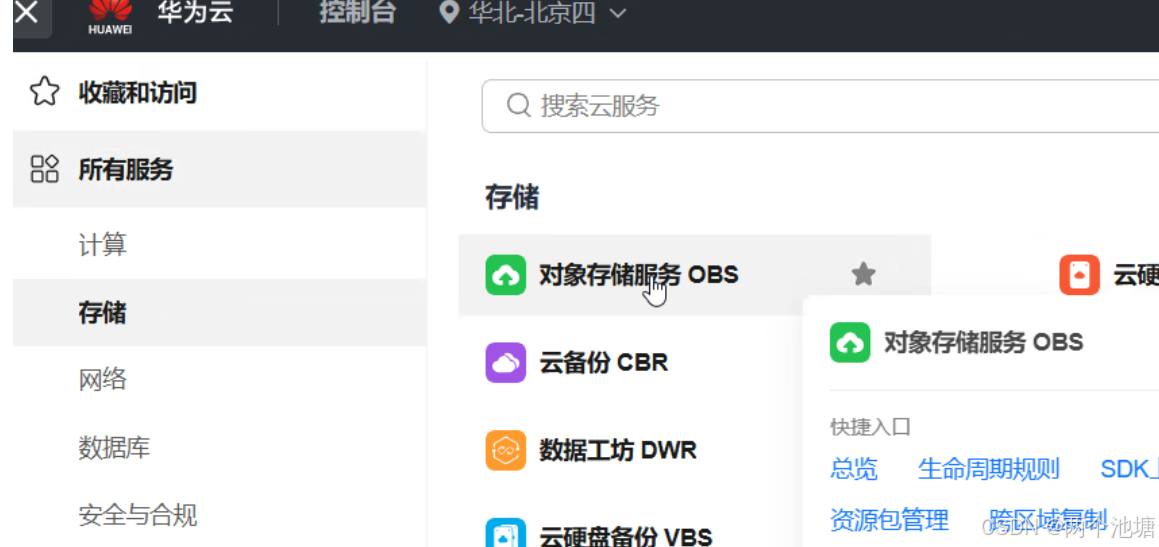
Task: Close the service menu with X icon
Action: 26,13
